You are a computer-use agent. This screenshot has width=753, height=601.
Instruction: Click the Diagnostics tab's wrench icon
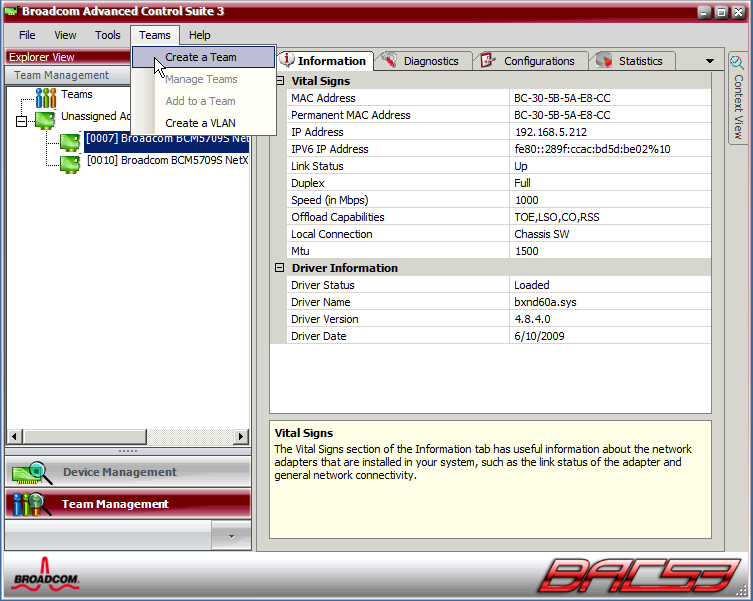click(389, 61)
